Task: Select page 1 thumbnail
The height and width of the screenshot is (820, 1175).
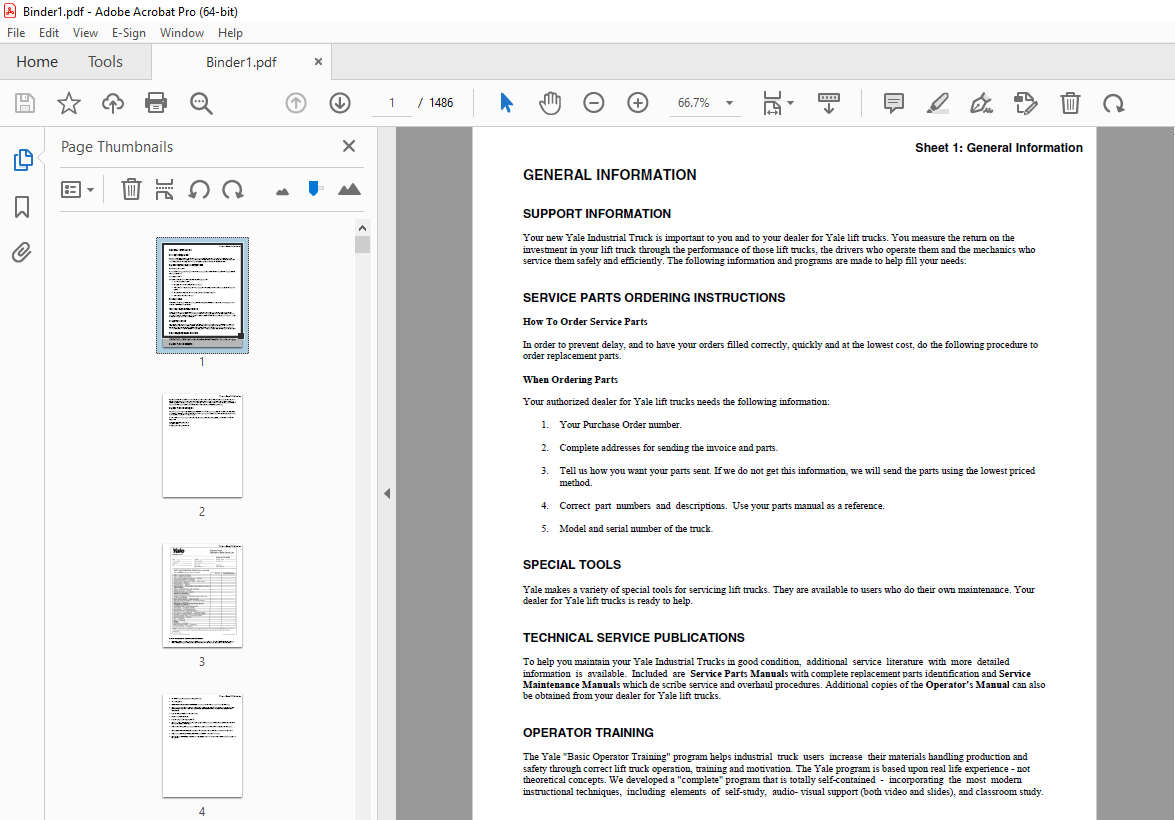Action: pos(202,295)
